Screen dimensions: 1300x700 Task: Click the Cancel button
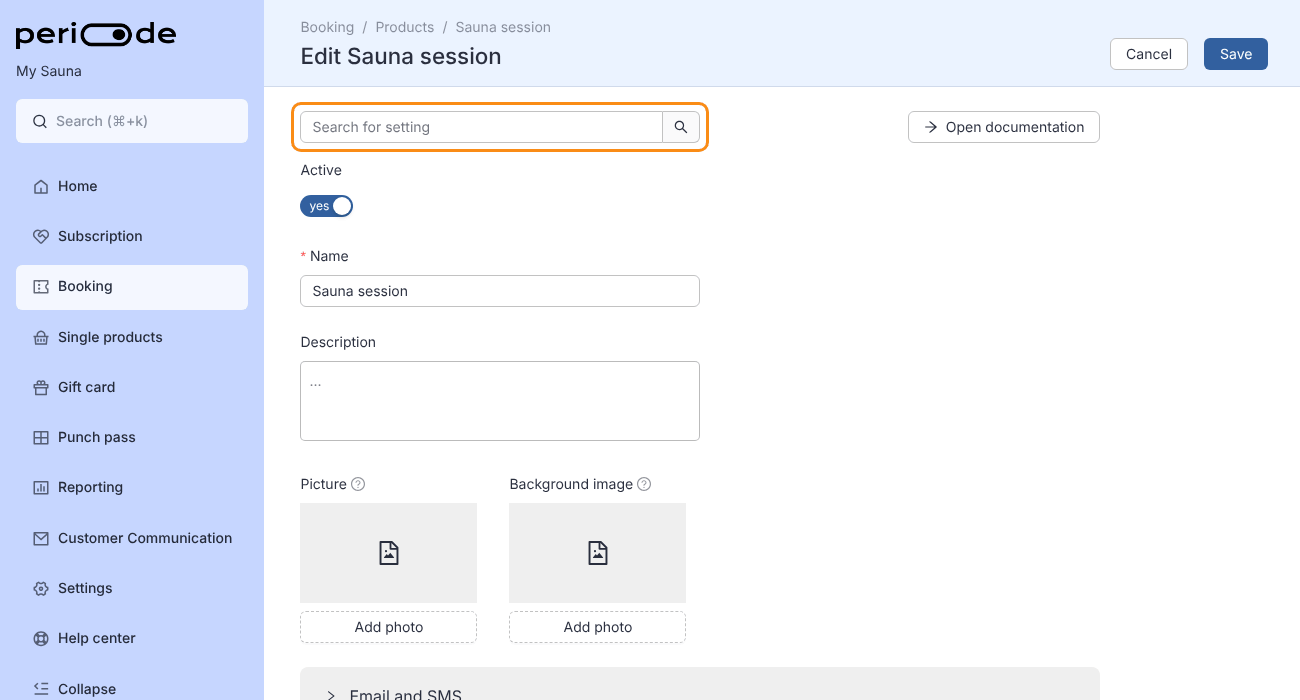[1149, 54]
